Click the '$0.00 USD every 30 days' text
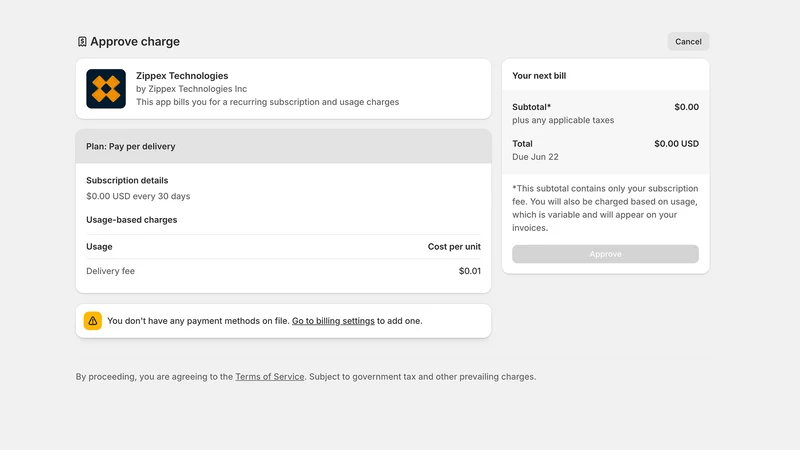The image size is (800, 450). click(138, 196)
